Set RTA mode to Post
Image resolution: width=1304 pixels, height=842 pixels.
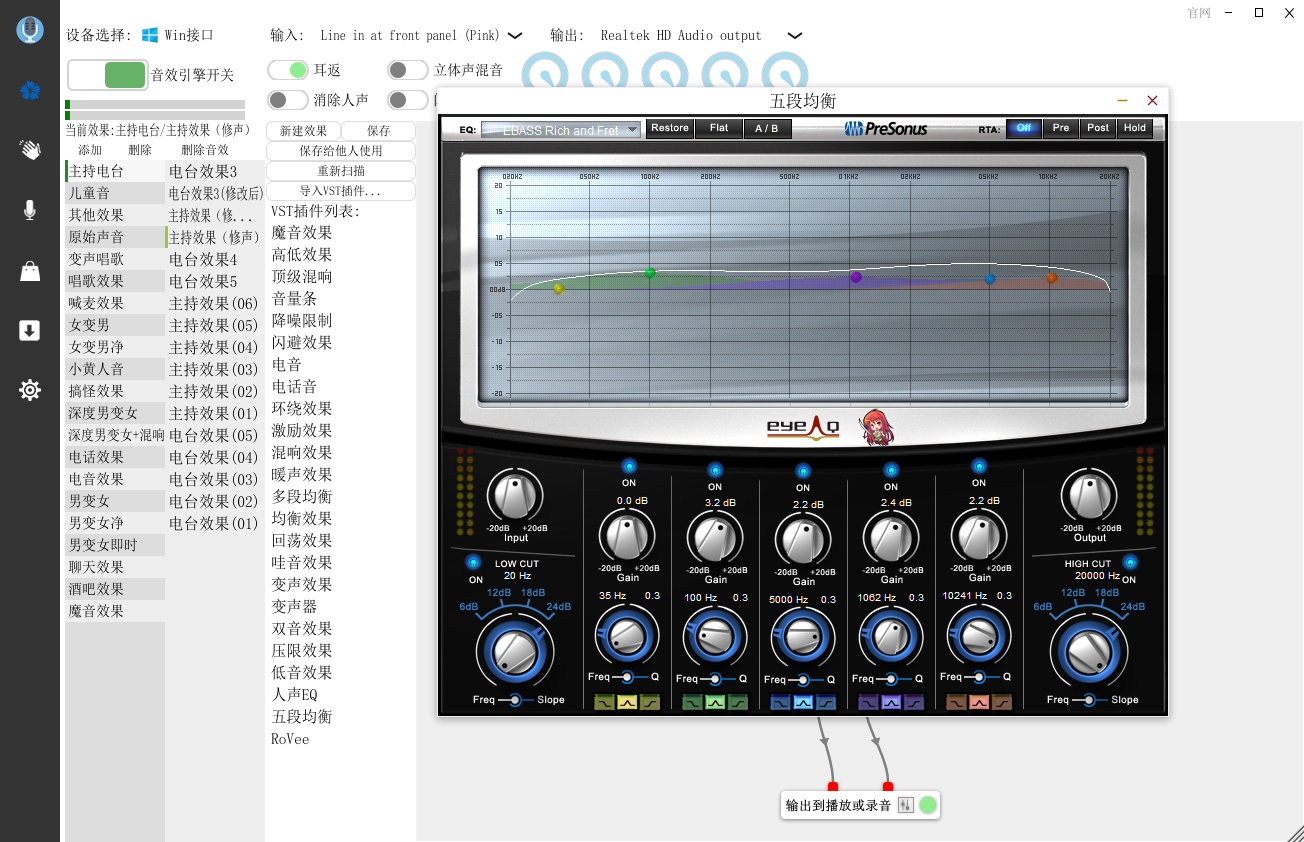(x=1098, y=128)
